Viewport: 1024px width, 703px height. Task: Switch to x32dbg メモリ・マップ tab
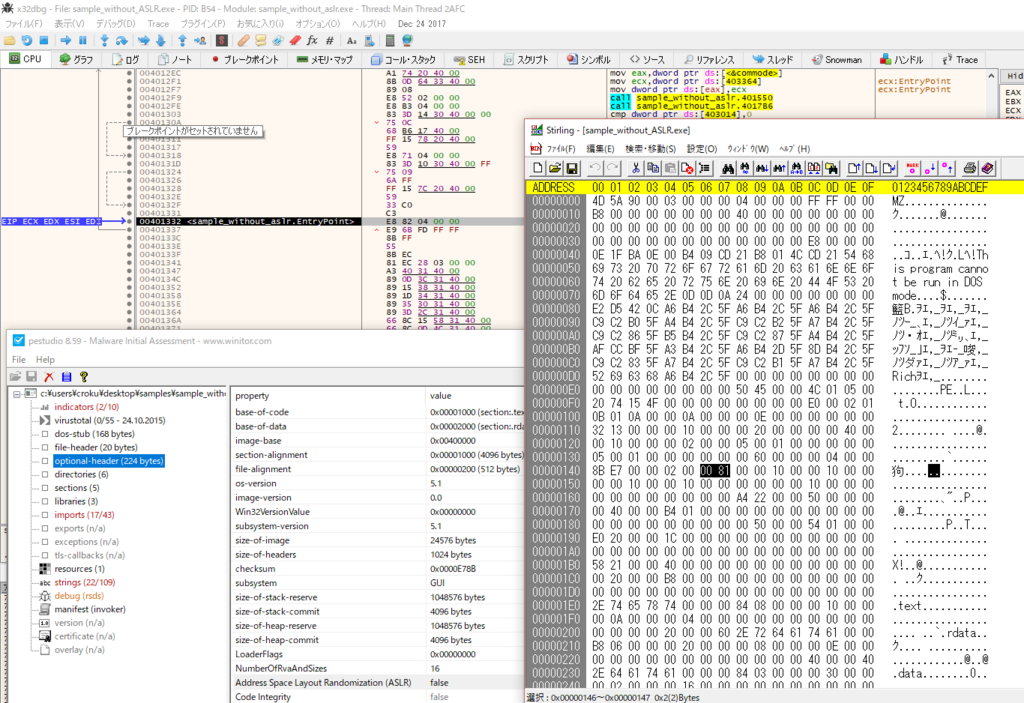(x=325, y=59)
